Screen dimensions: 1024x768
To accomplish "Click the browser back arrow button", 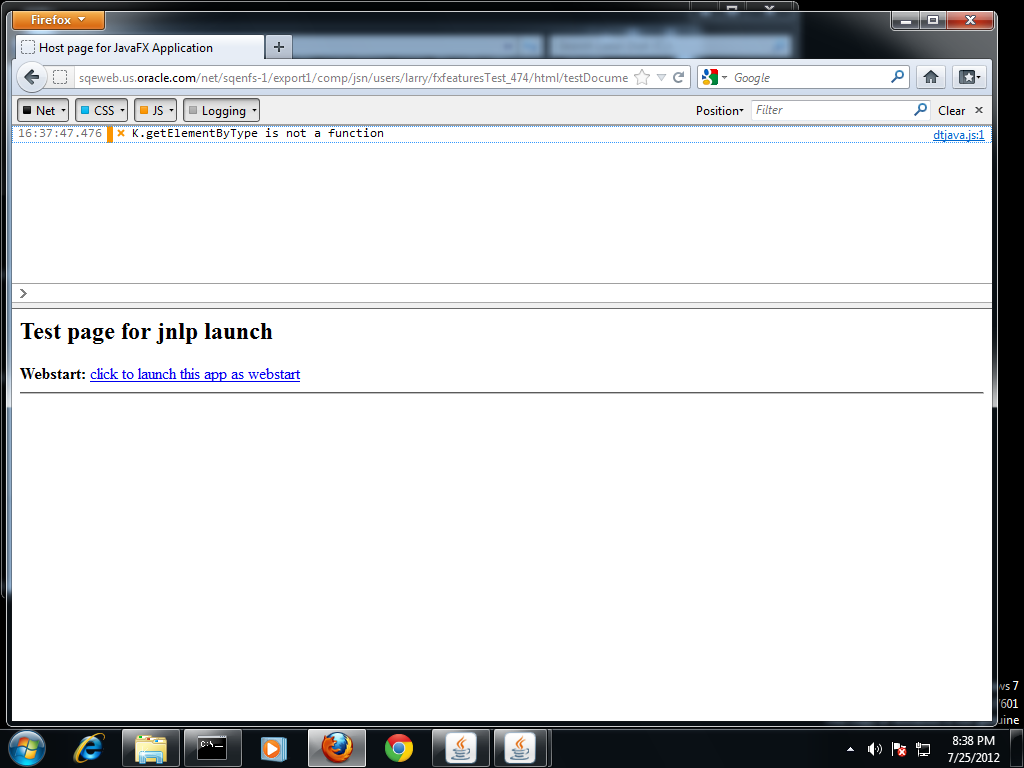I will pyautogui.click(x=31, y=77).
